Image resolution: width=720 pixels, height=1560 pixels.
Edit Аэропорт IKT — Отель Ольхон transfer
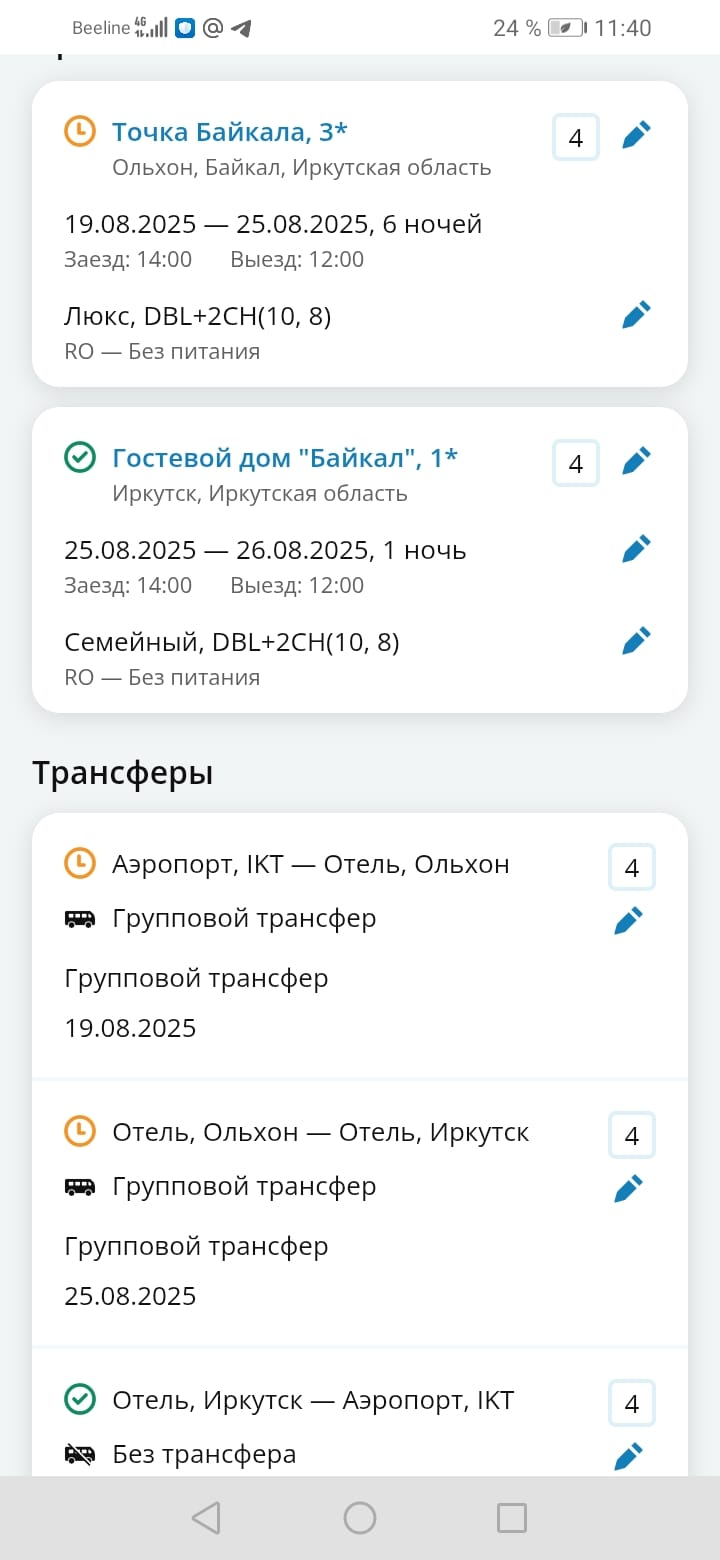[x=628, y=921]
